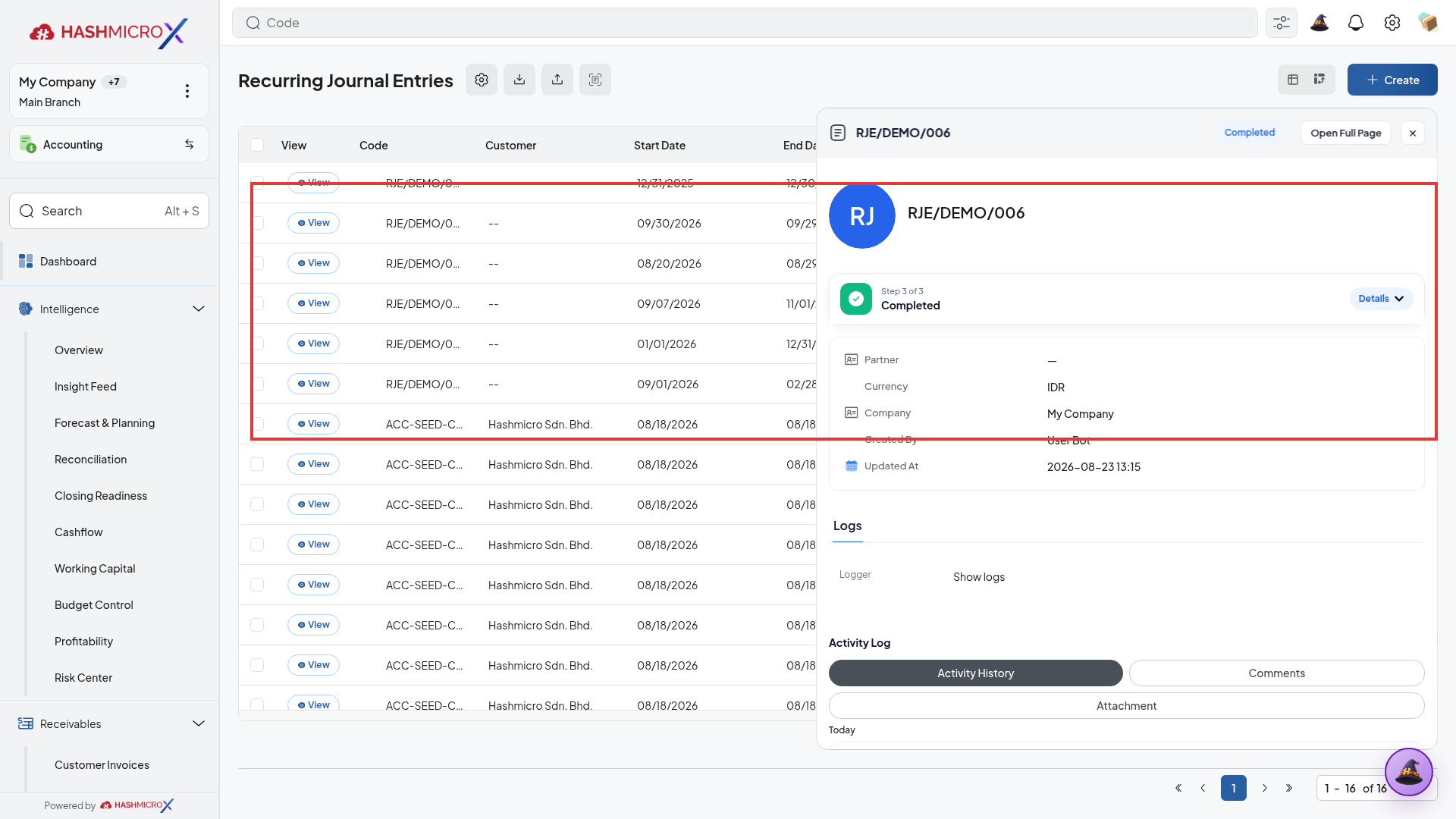Open list settings gear next to page title
This screenshot has height=819, width=1456.
point(482,80)
